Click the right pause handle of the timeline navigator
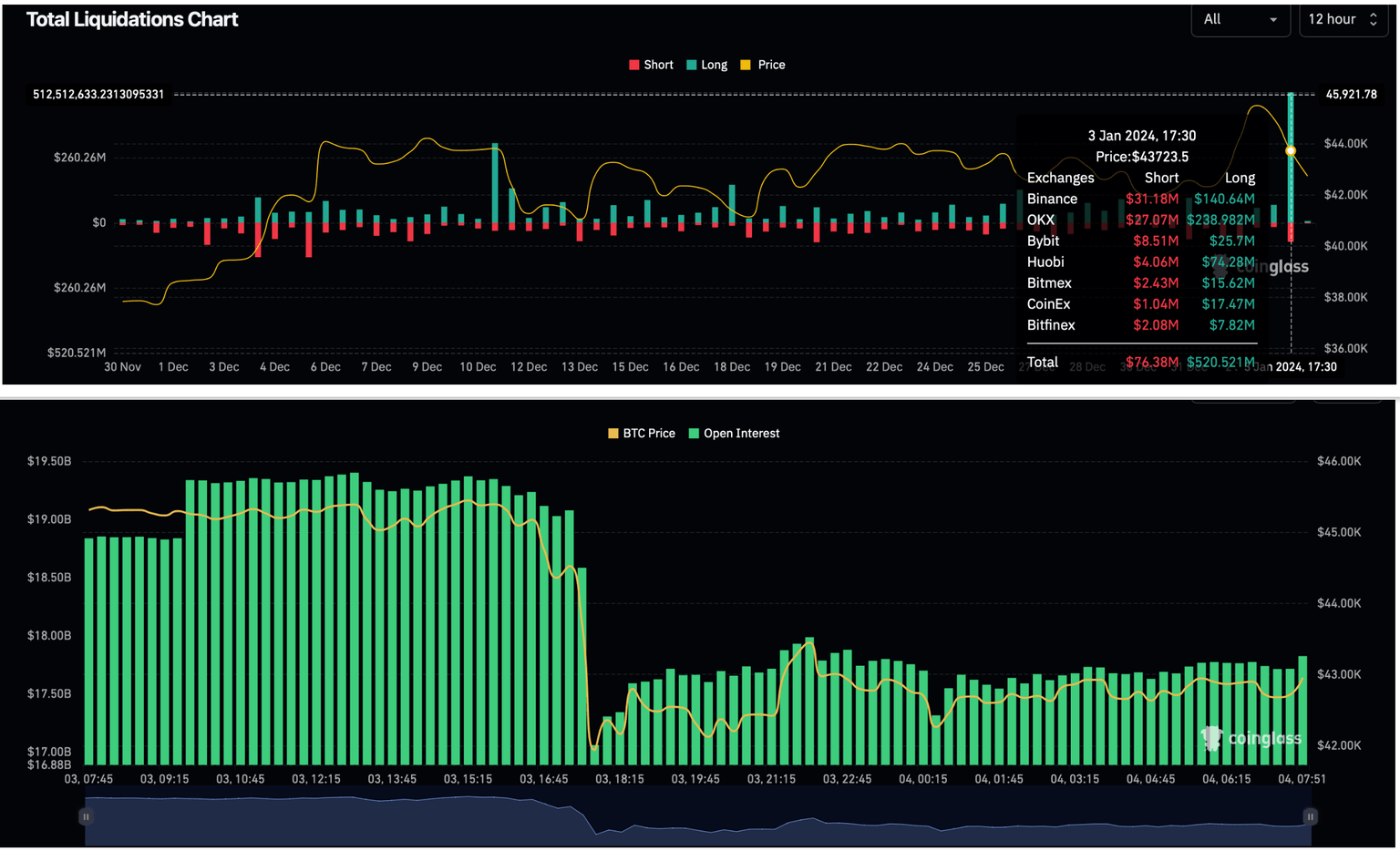Screen dimensions: 1400x851 coord(1310,816)
